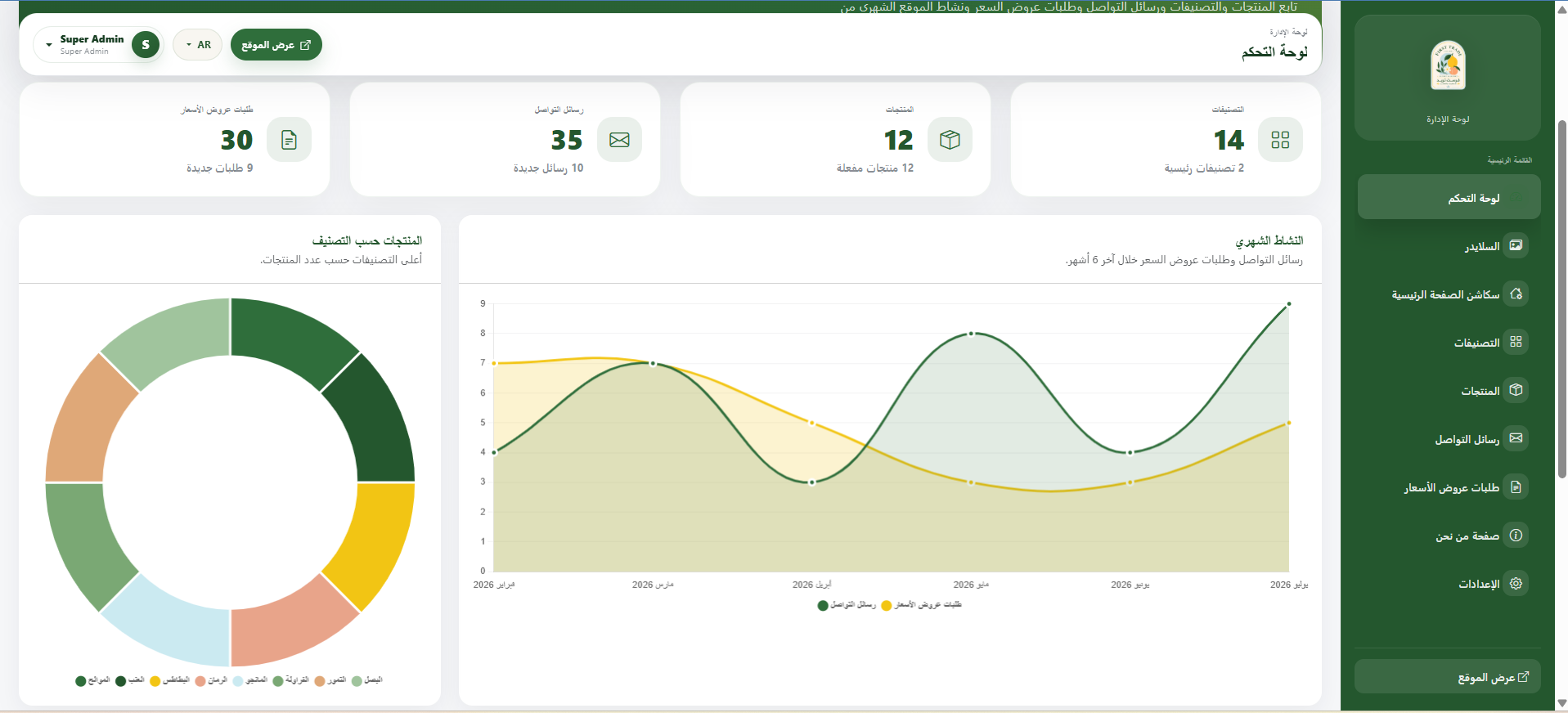Viewport: 1568px width, 713px height.
Task: Select لوحة التحكم in the sidebar menu
Action: pyautogui.click(x=1449, y=198)
